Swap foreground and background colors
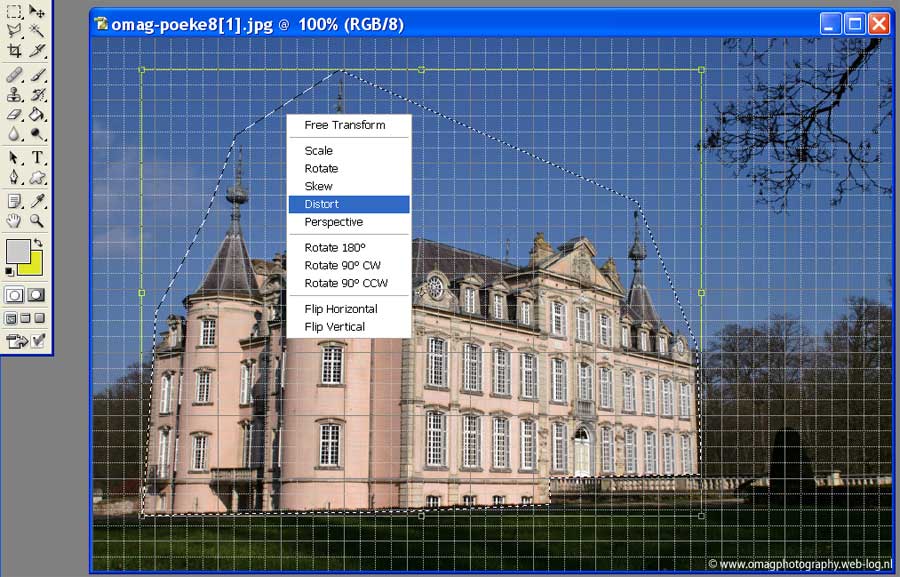The width and height of the screenshot is (900, 577). [38, 243]
